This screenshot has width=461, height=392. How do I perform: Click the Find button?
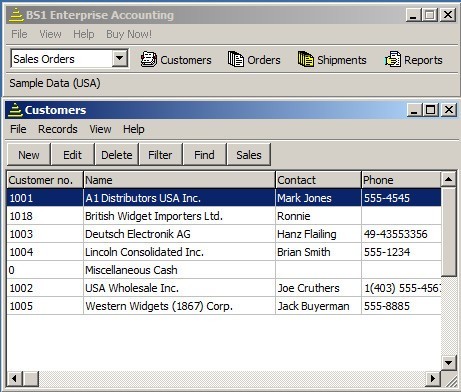click(204, 155)
